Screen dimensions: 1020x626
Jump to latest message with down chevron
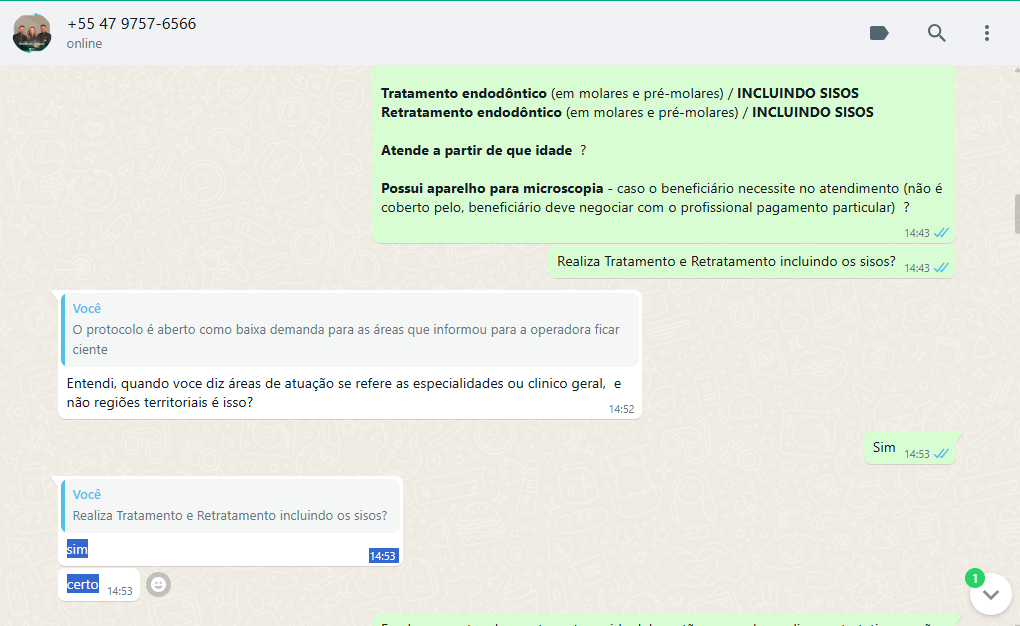991,594
